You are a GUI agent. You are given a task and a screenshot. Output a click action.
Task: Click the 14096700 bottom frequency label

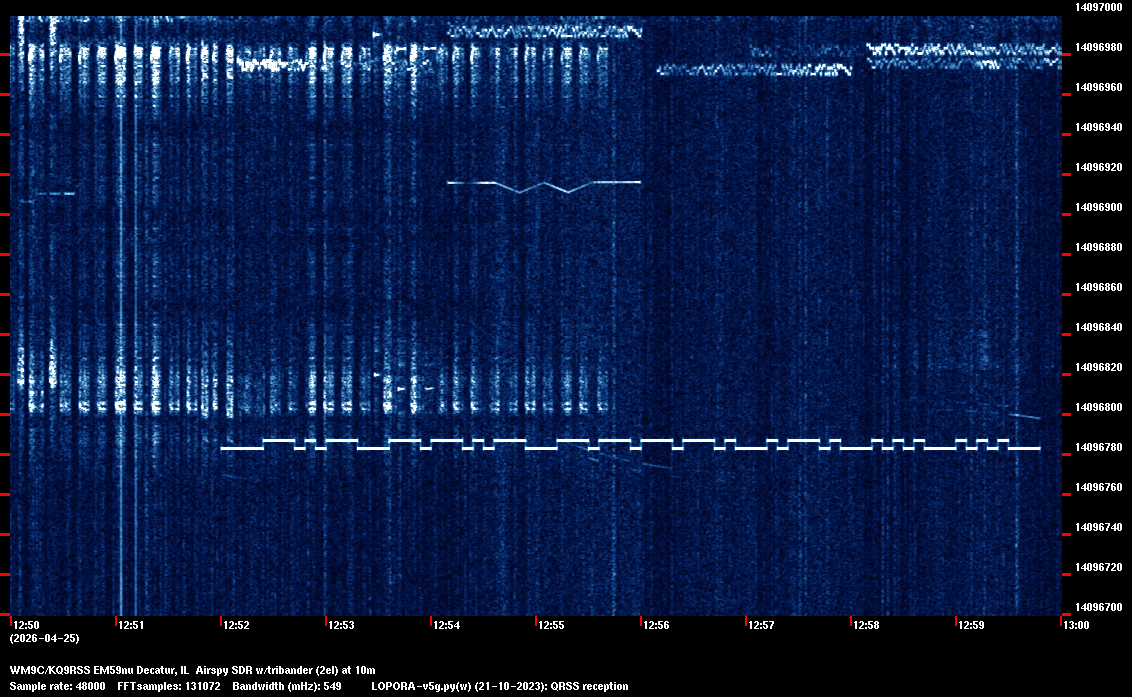pyautogui.click(x=1096, y=607)
